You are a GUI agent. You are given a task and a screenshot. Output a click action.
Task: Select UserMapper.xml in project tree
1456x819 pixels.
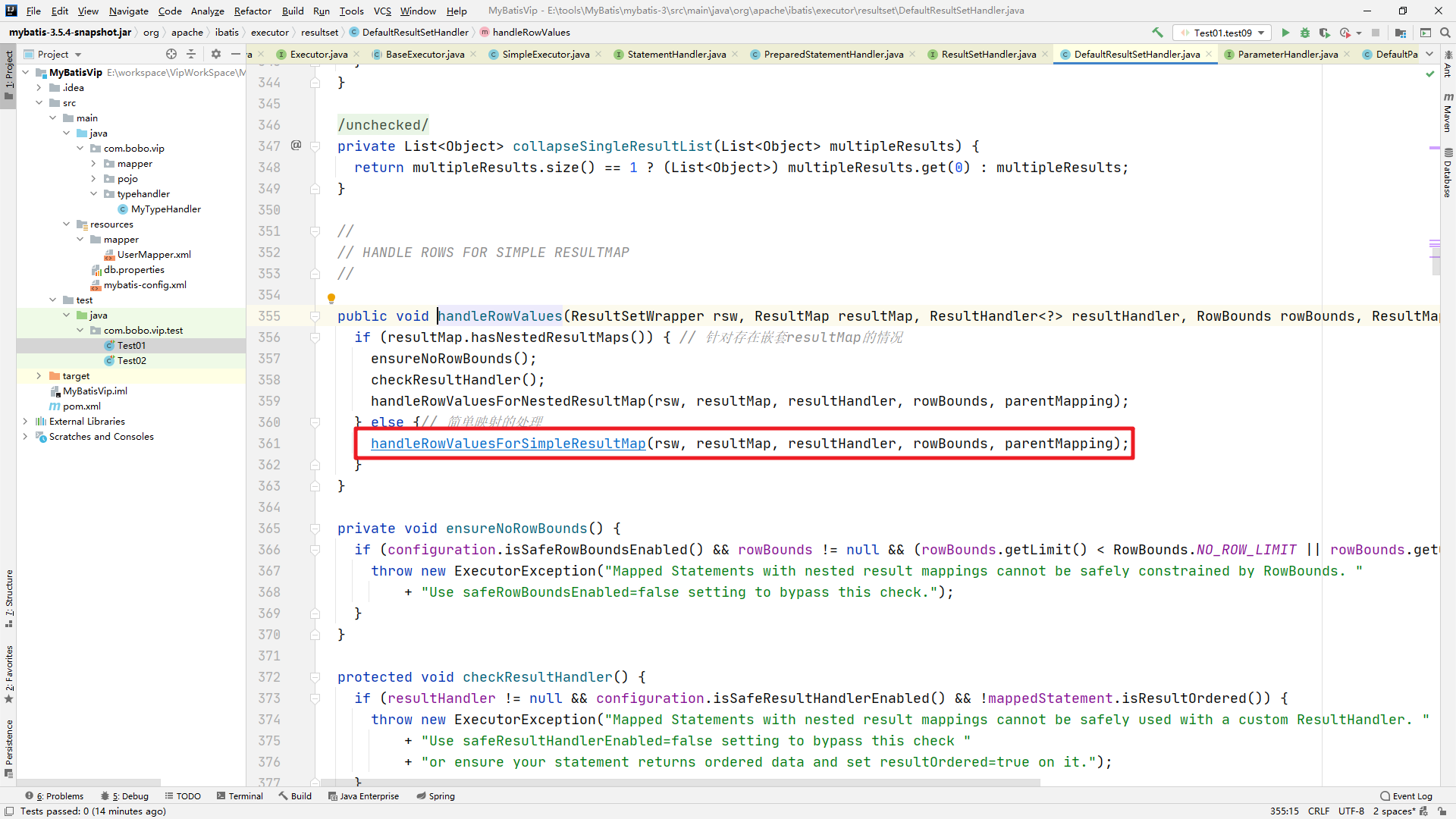(x=154, y=255)
